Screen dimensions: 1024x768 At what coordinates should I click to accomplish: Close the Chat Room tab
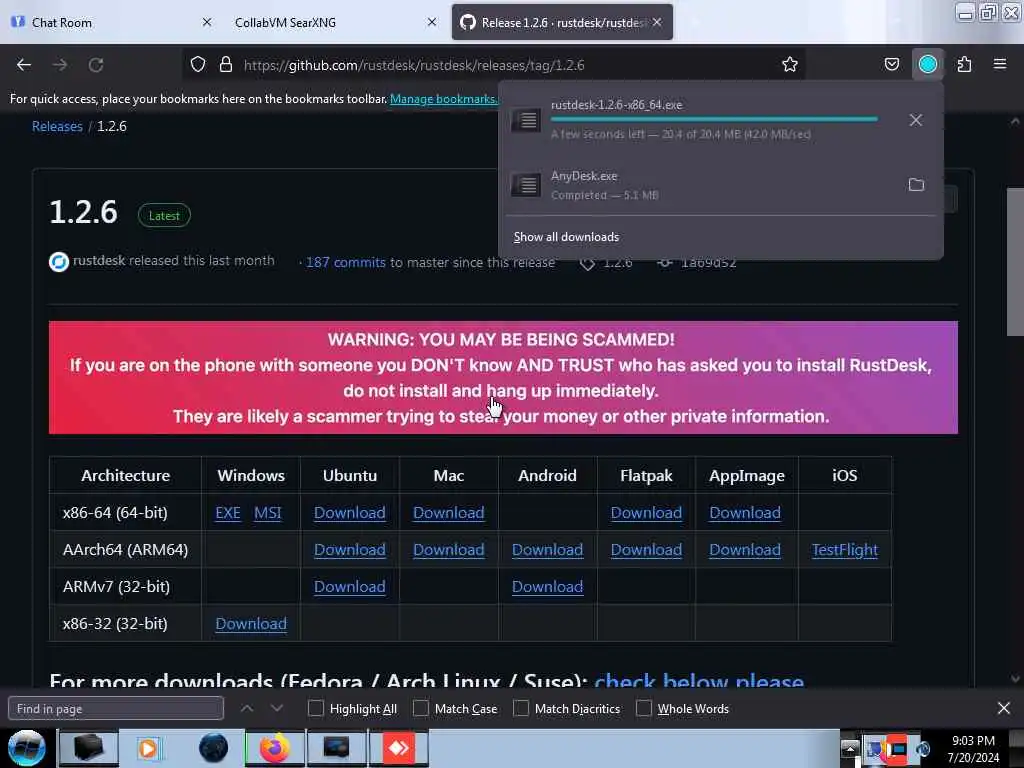pos(207,22)
